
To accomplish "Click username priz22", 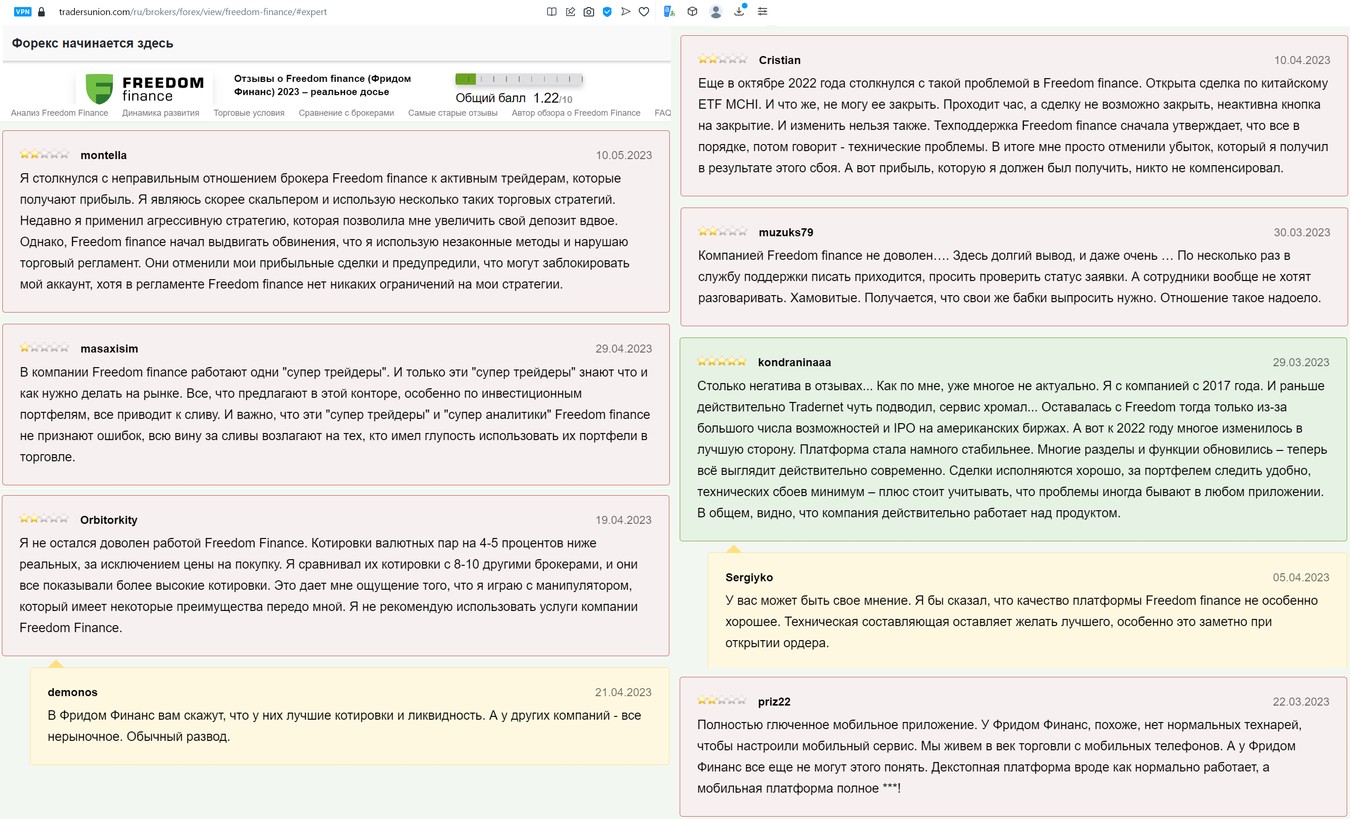I will coord(775,701).
